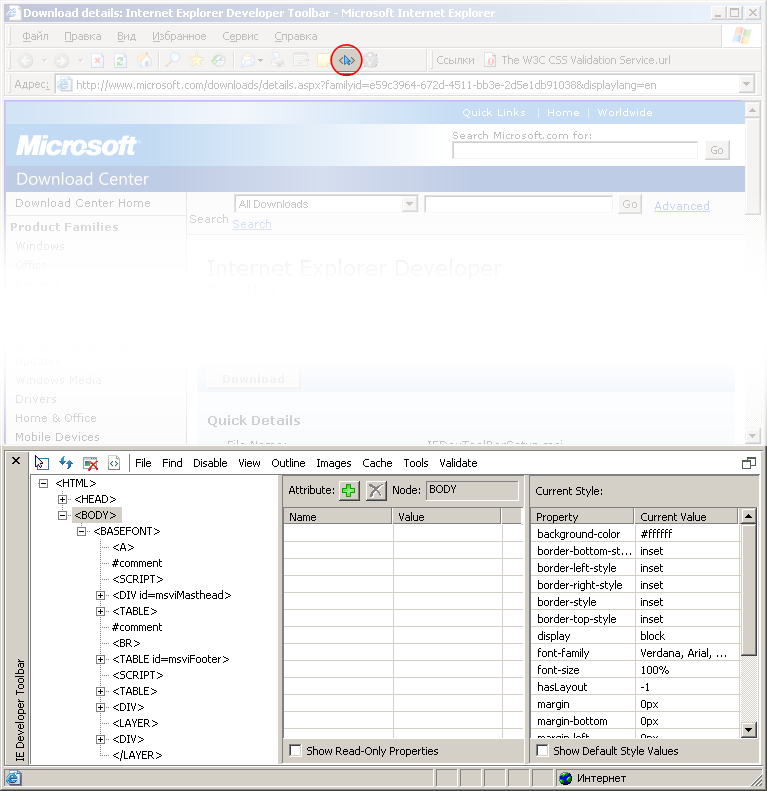Image resolution: width=767 pixels, height=791 pixels.
Task: Enable Show Default Style Values checkbox
Action: pyautogui.click(x=542, y=750)
